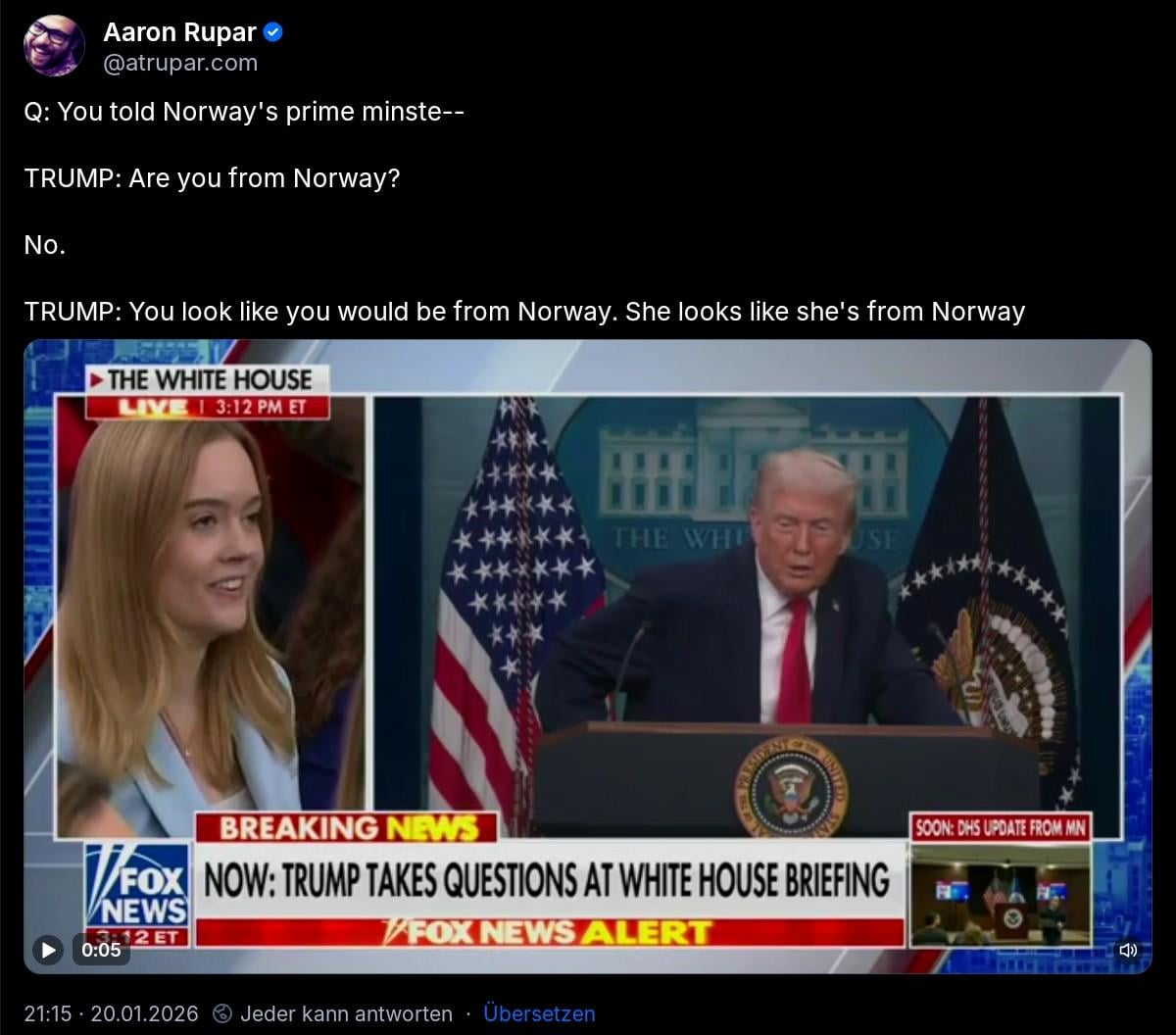Click the presidential seal on the podium
The image size is (1176, 1035).
791,786
